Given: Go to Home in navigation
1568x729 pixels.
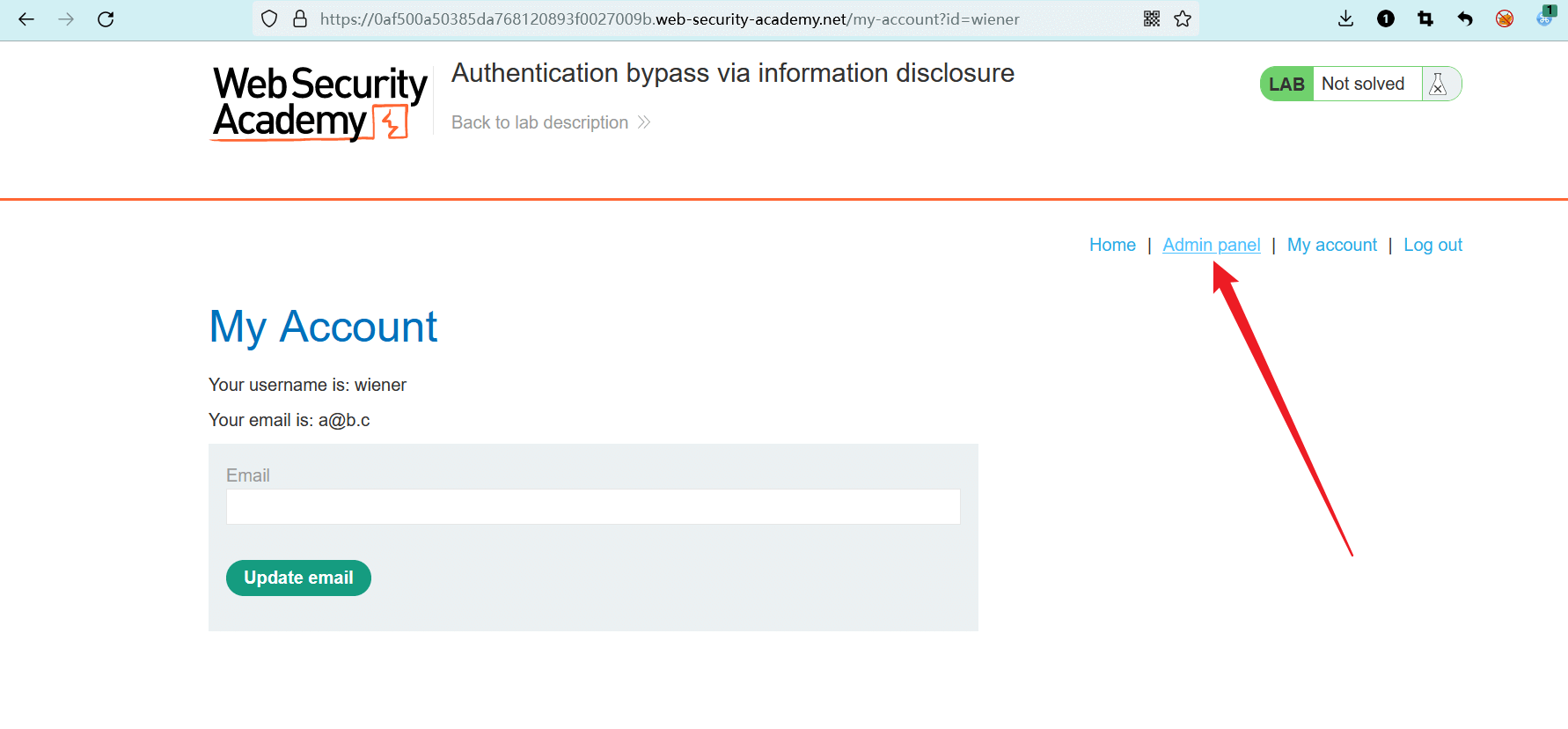Looking at the screenshot, I should [1112, 245].
